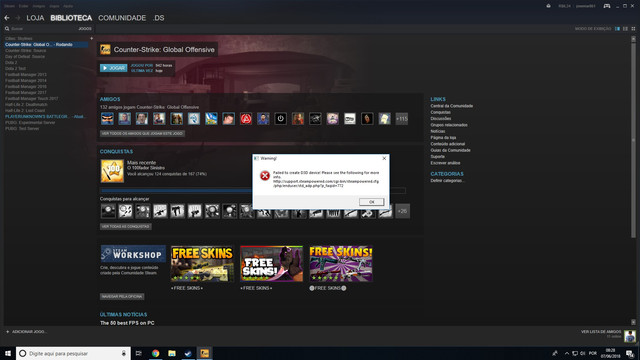Close the Warning dialog with the X
The width and height of the screenshot is (640, 360).
[384, 158]
